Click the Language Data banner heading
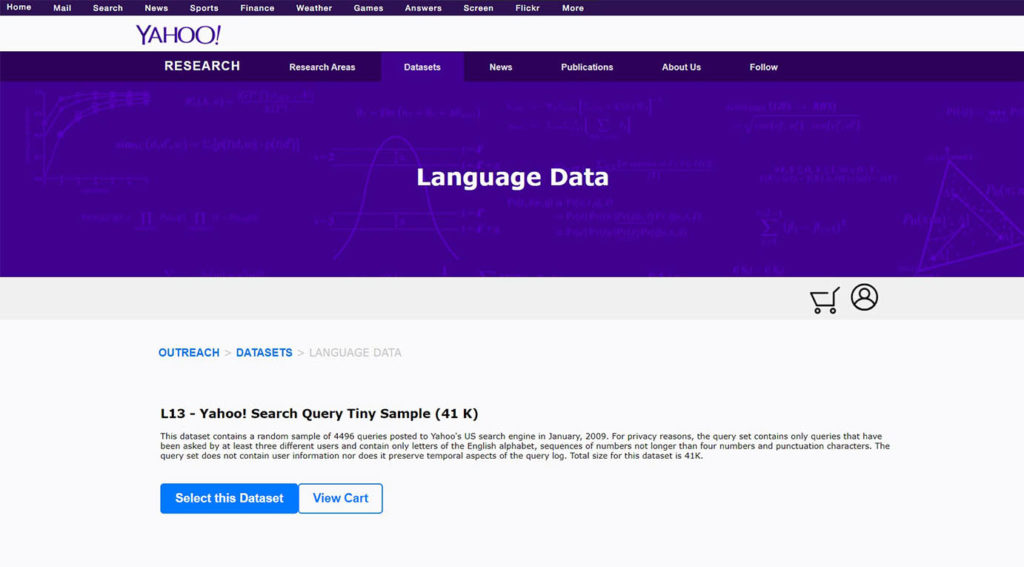This screenshot has width=1024, height=567. tap(513, 177)
